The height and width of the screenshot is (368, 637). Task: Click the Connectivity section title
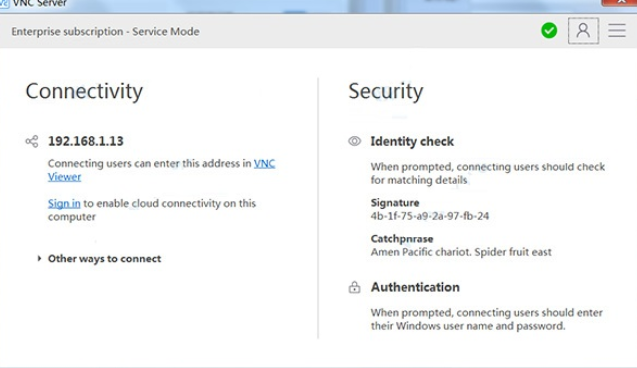pos(84,91)
